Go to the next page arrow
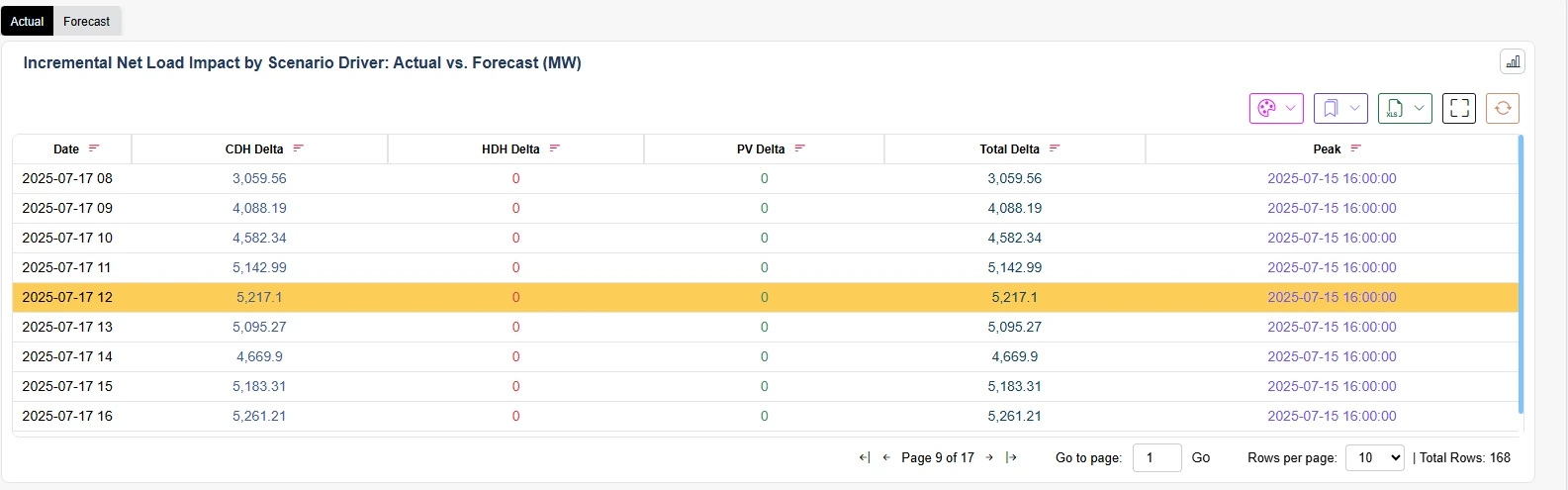Screen dimensions: 1568x490 coord(989,457)
